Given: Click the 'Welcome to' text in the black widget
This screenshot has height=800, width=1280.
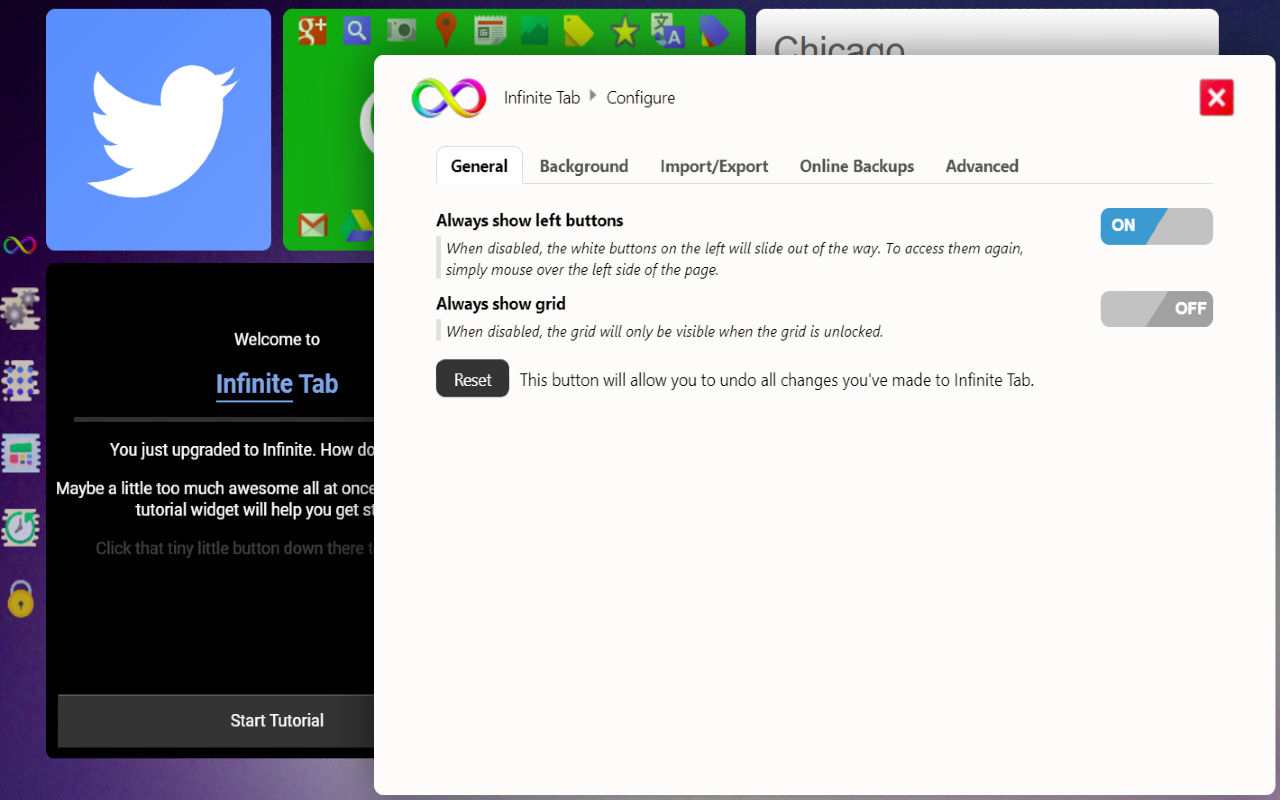Looking at the screenshot, I should tap(277, 340).
